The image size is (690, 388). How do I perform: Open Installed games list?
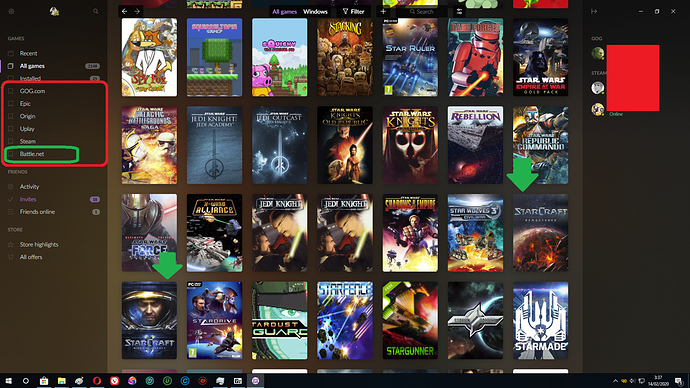(30, 78)
